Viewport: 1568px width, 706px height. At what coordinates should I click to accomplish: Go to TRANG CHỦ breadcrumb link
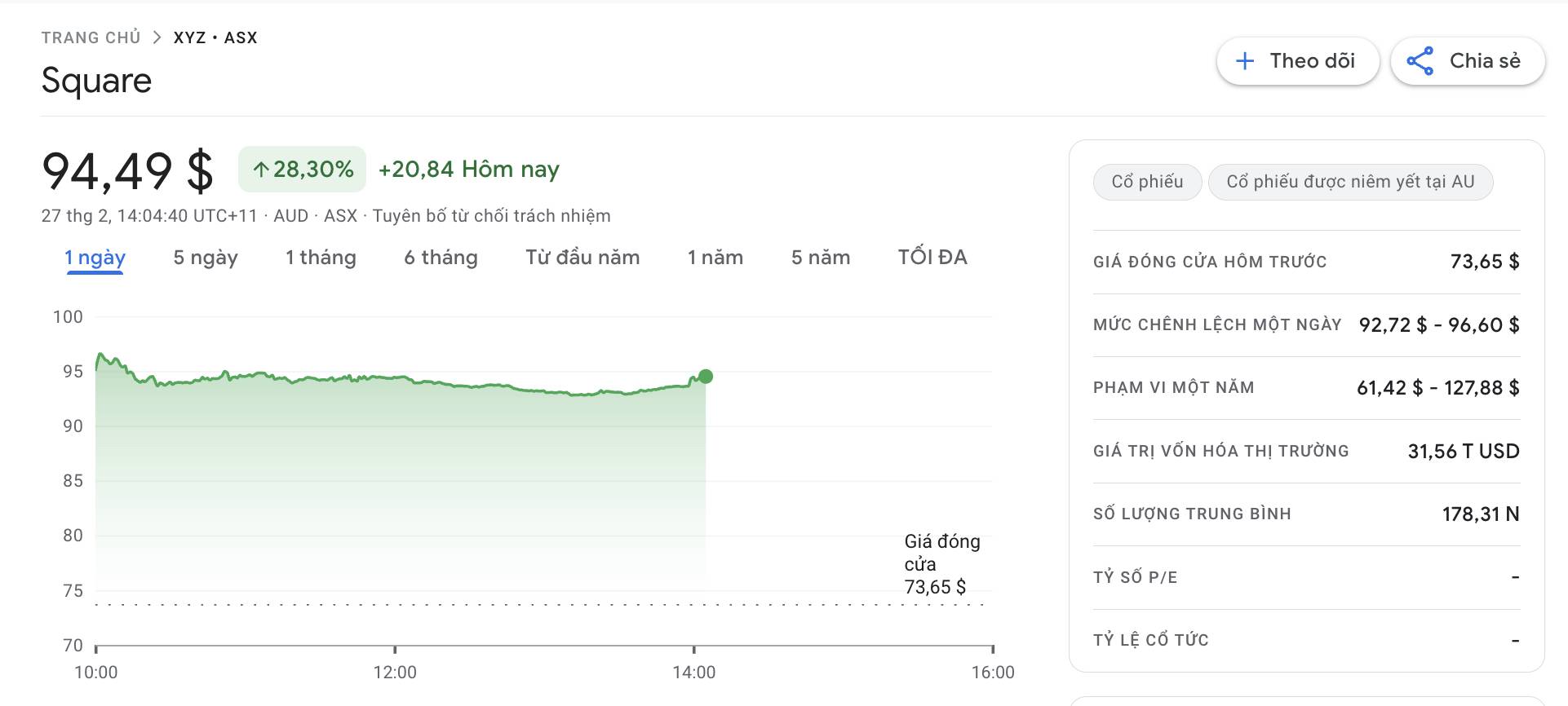tap(91, 38)
